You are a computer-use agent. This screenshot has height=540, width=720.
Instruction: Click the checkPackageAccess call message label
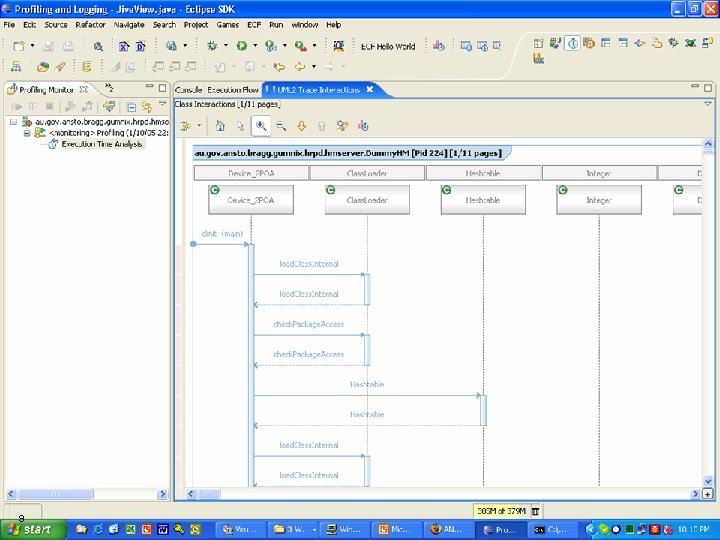pyautogui.click(x=309, y=324)
